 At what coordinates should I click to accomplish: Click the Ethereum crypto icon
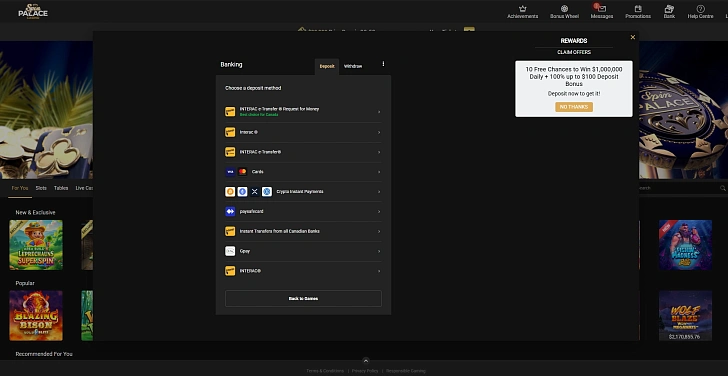click(x=242, y=192)
